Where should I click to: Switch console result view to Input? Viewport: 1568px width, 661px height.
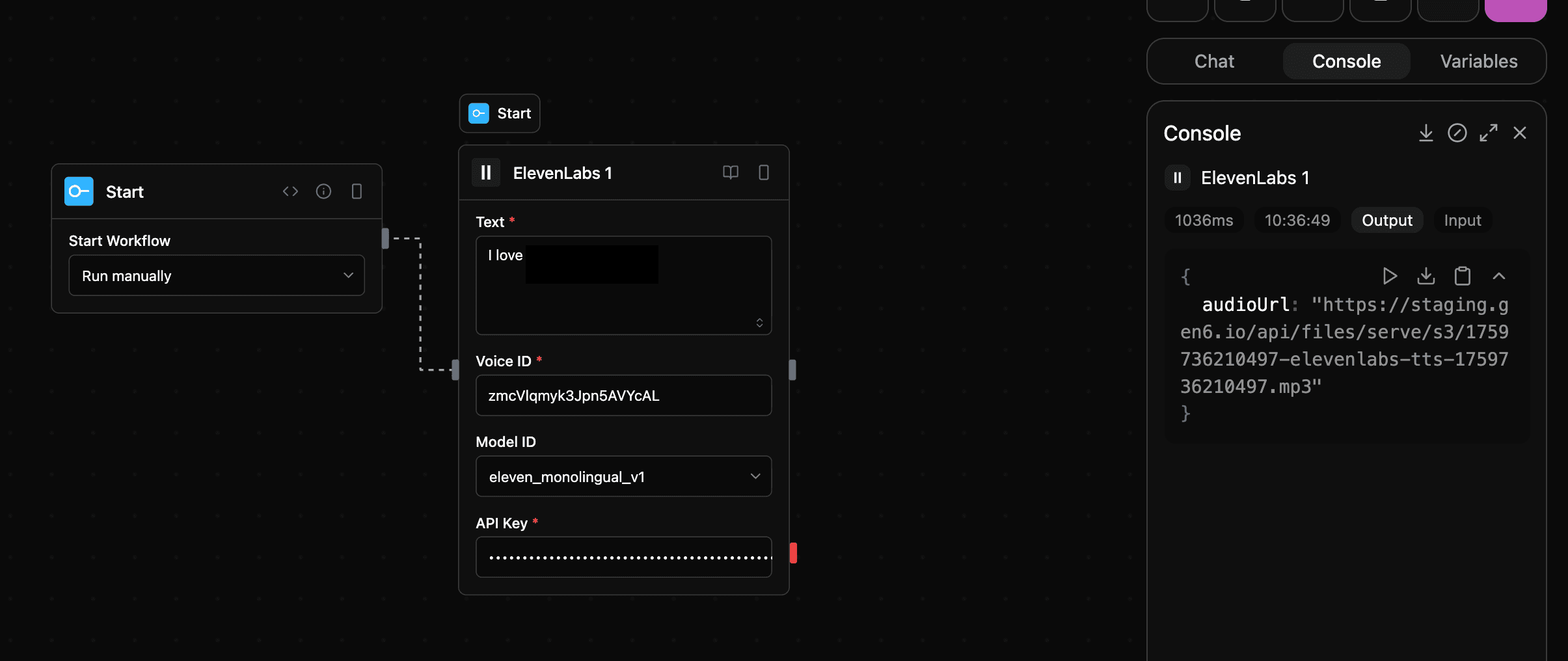pos(1462,220)
